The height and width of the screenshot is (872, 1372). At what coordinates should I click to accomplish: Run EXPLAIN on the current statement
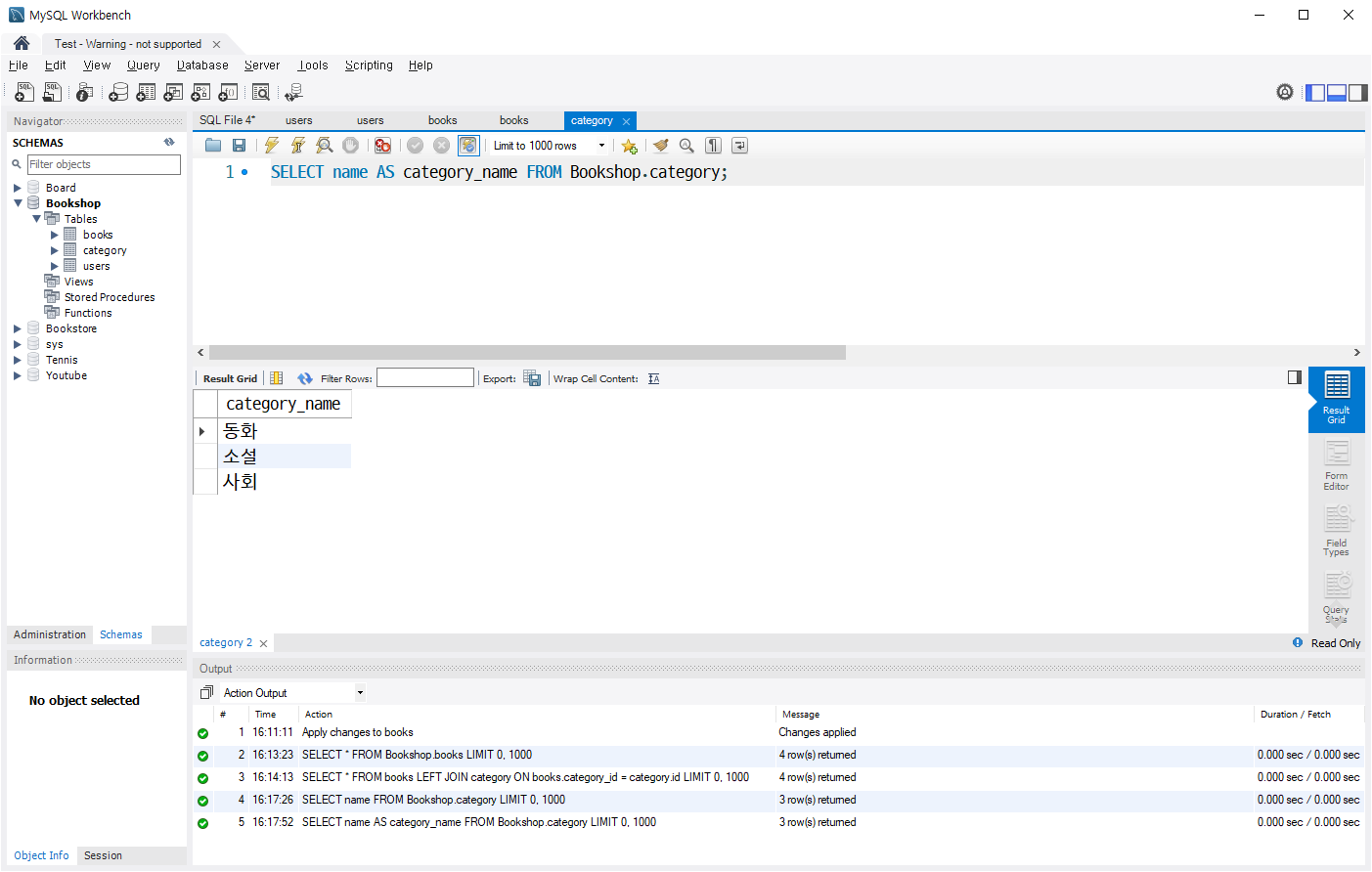pyautogui.click(x=325, y=146)
